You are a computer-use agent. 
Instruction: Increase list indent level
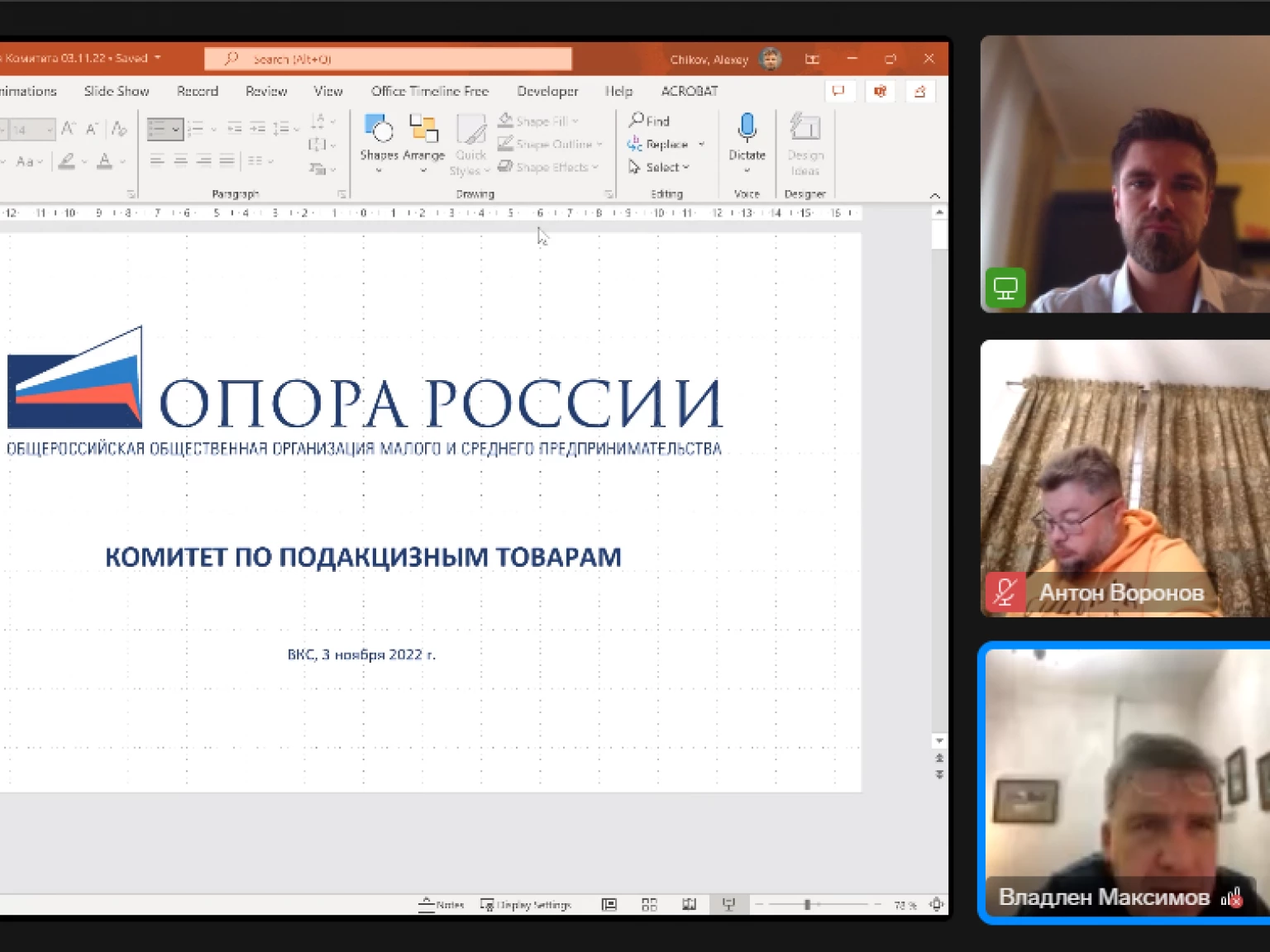point(258,128)
